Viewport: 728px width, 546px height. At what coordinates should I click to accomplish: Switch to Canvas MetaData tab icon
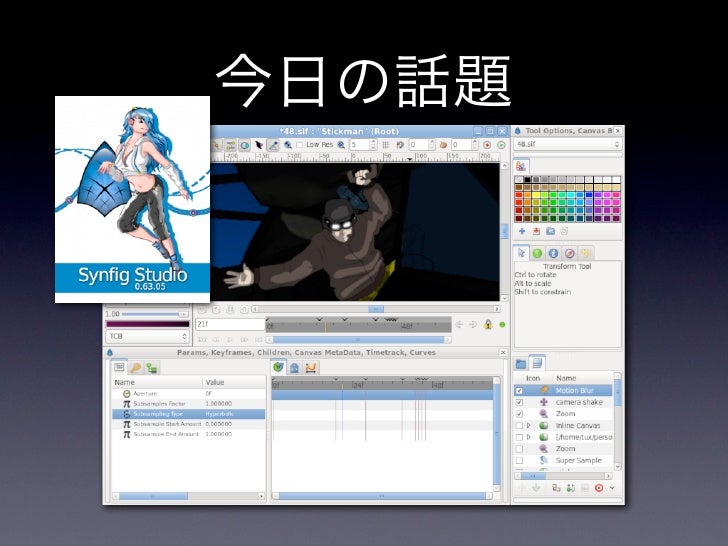(294, 368)
